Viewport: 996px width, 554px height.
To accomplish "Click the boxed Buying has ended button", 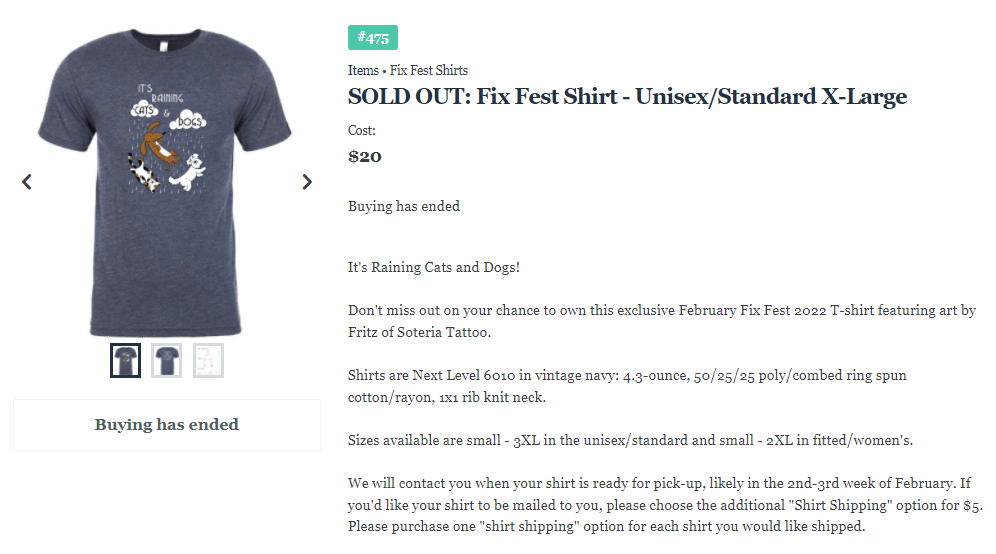I will [167, 425].
